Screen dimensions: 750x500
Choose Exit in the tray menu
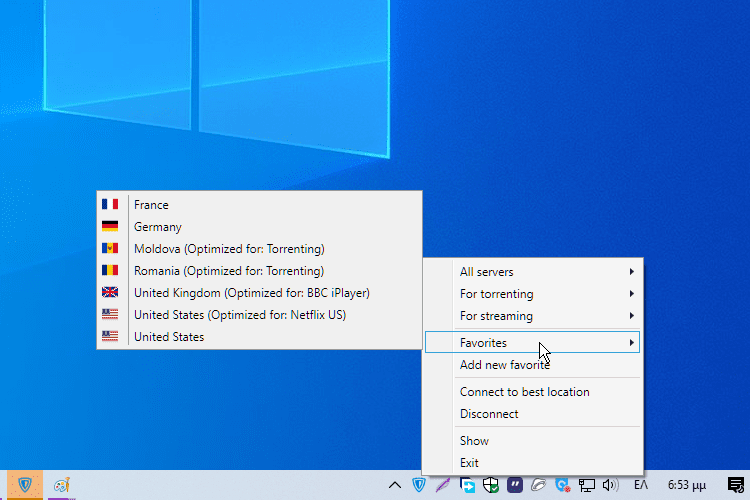click(x=532, y=463)
